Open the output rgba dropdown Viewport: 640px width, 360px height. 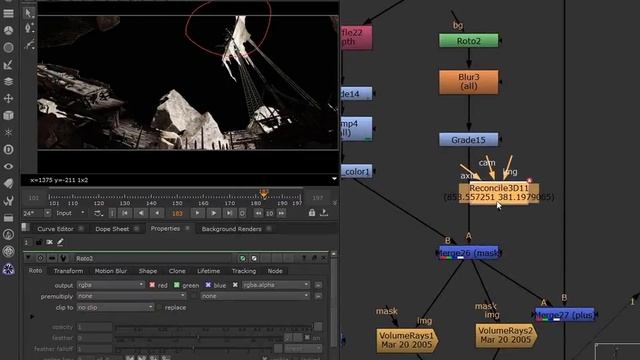click(111, 285)
